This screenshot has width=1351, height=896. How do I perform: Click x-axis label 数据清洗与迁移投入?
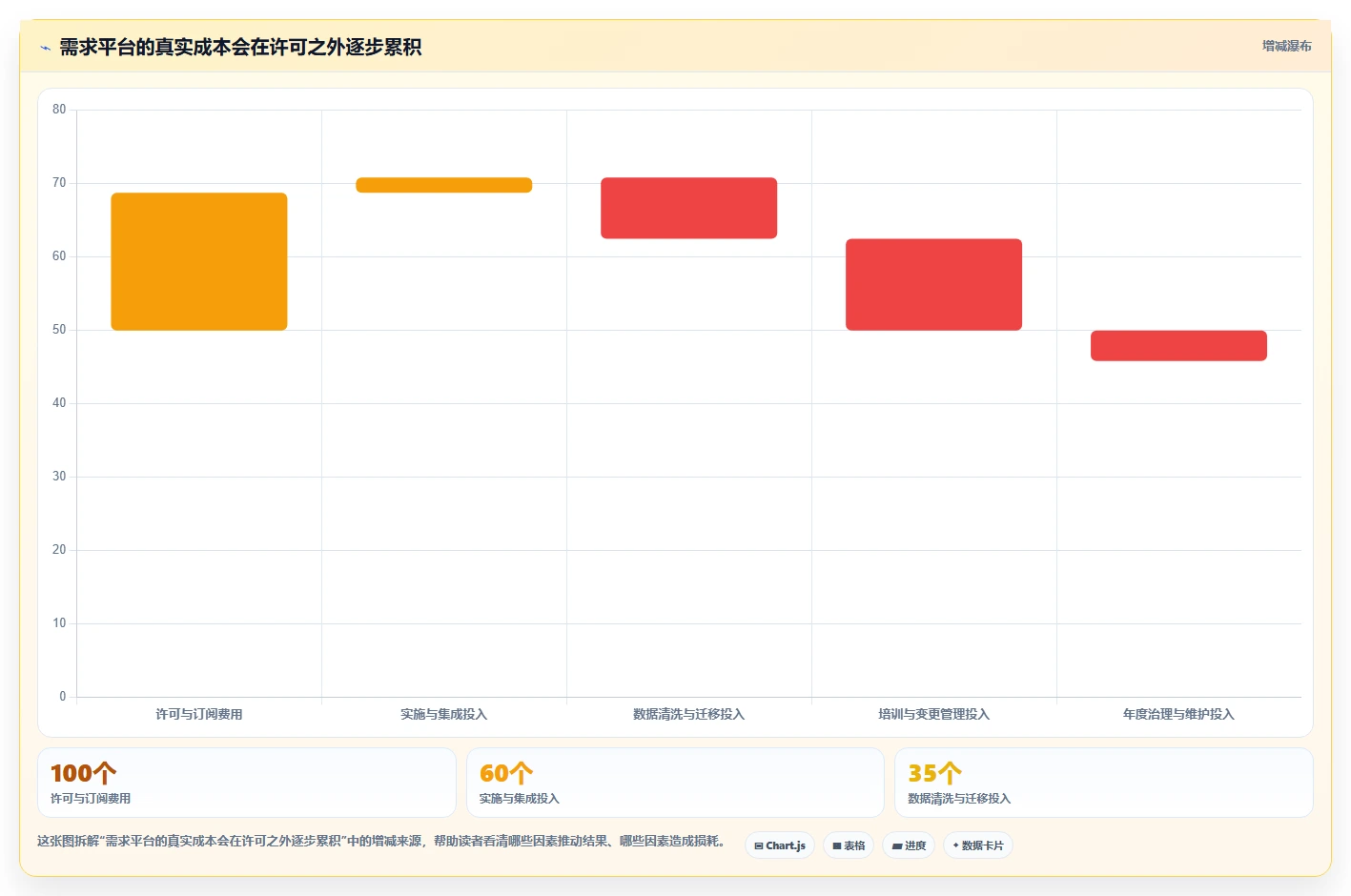coord(689,714)
